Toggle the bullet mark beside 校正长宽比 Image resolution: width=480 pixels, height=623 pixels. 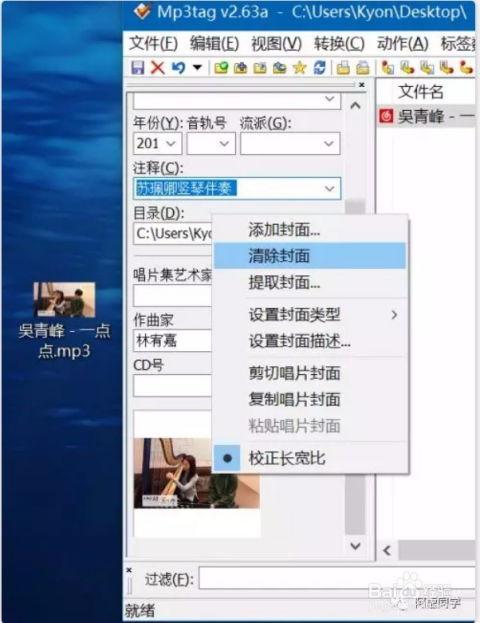tap(227, 458)
